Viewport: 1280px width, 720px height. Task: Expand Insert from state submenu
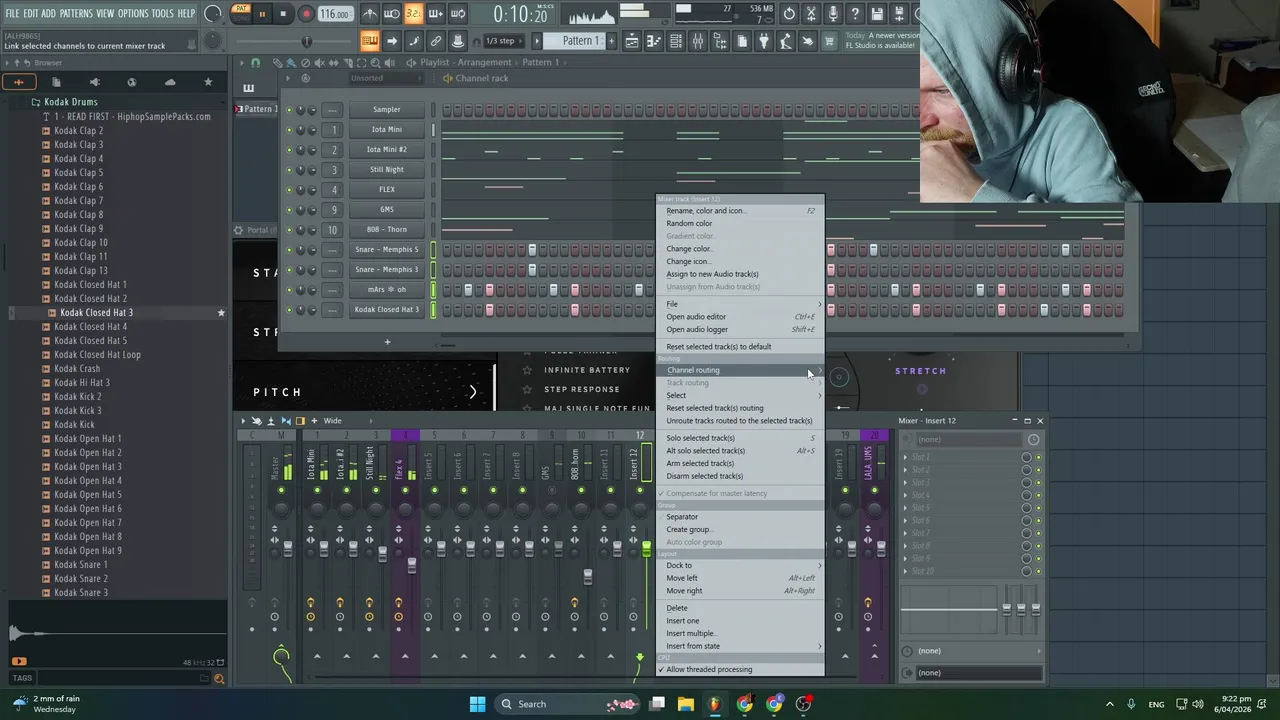pos(740,646)
